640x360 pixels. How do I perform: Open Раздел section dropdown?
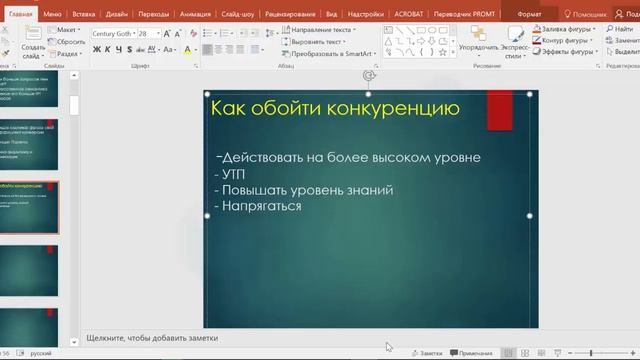pyautogui.click(x=65, y=54)
